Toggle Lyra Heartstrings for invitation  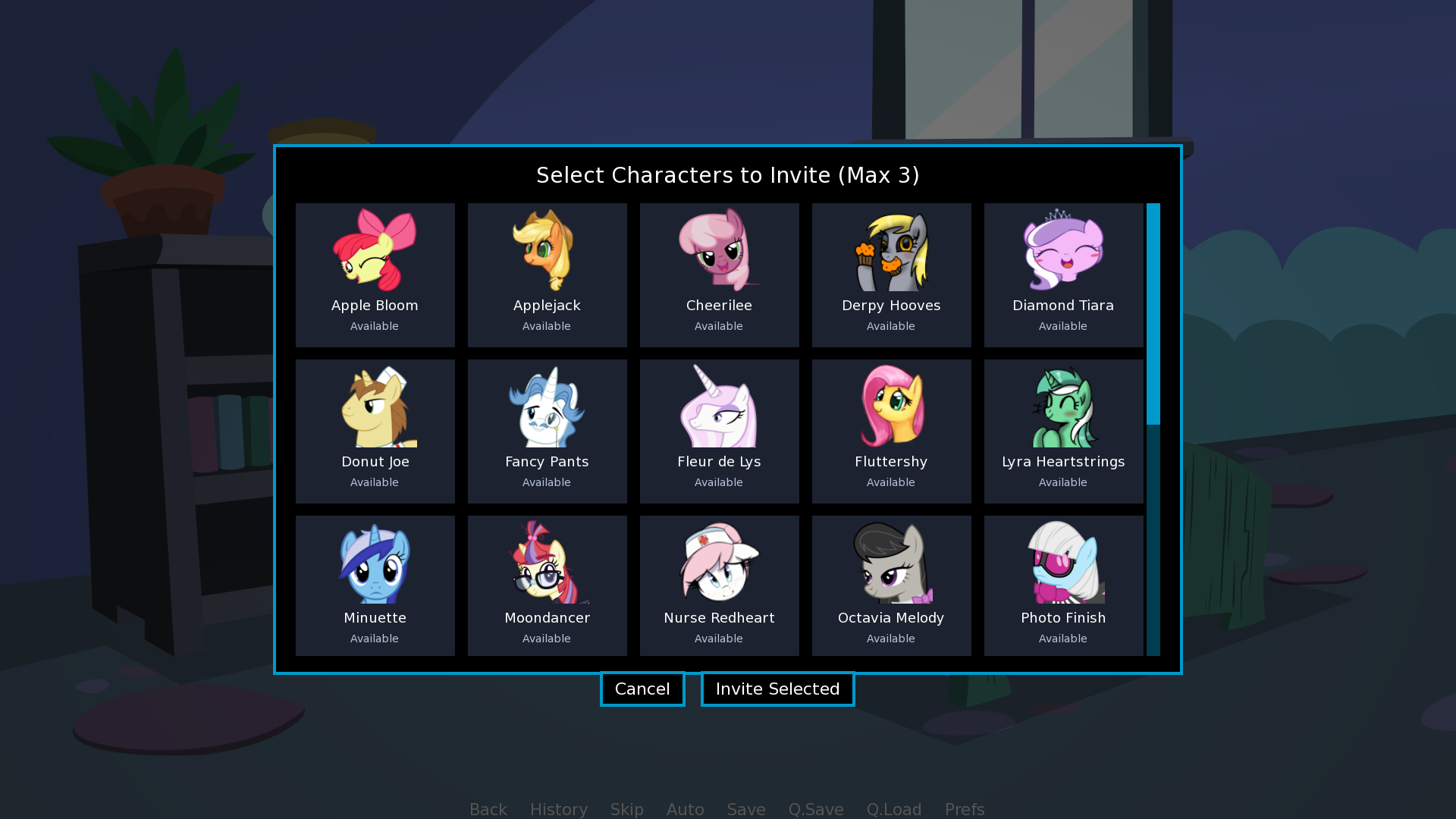click(x=1064, y=431)
